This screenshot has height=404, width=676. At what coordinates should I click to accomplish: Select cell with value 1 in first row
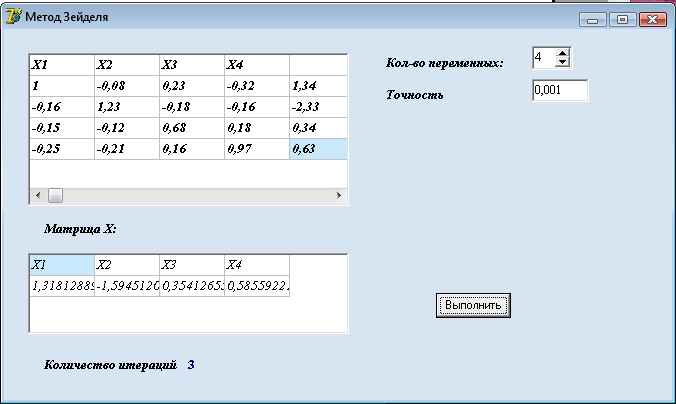click(62, 86)
